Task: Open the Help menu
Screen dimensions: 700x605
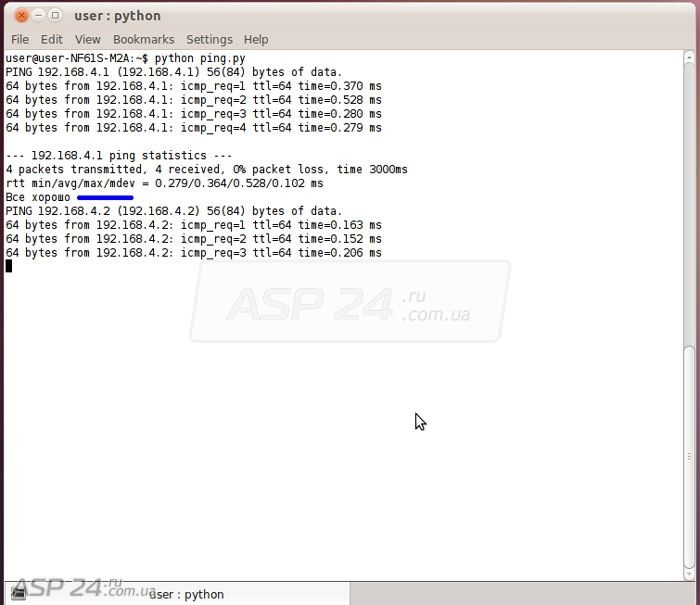Action: [x=256, y=39]
